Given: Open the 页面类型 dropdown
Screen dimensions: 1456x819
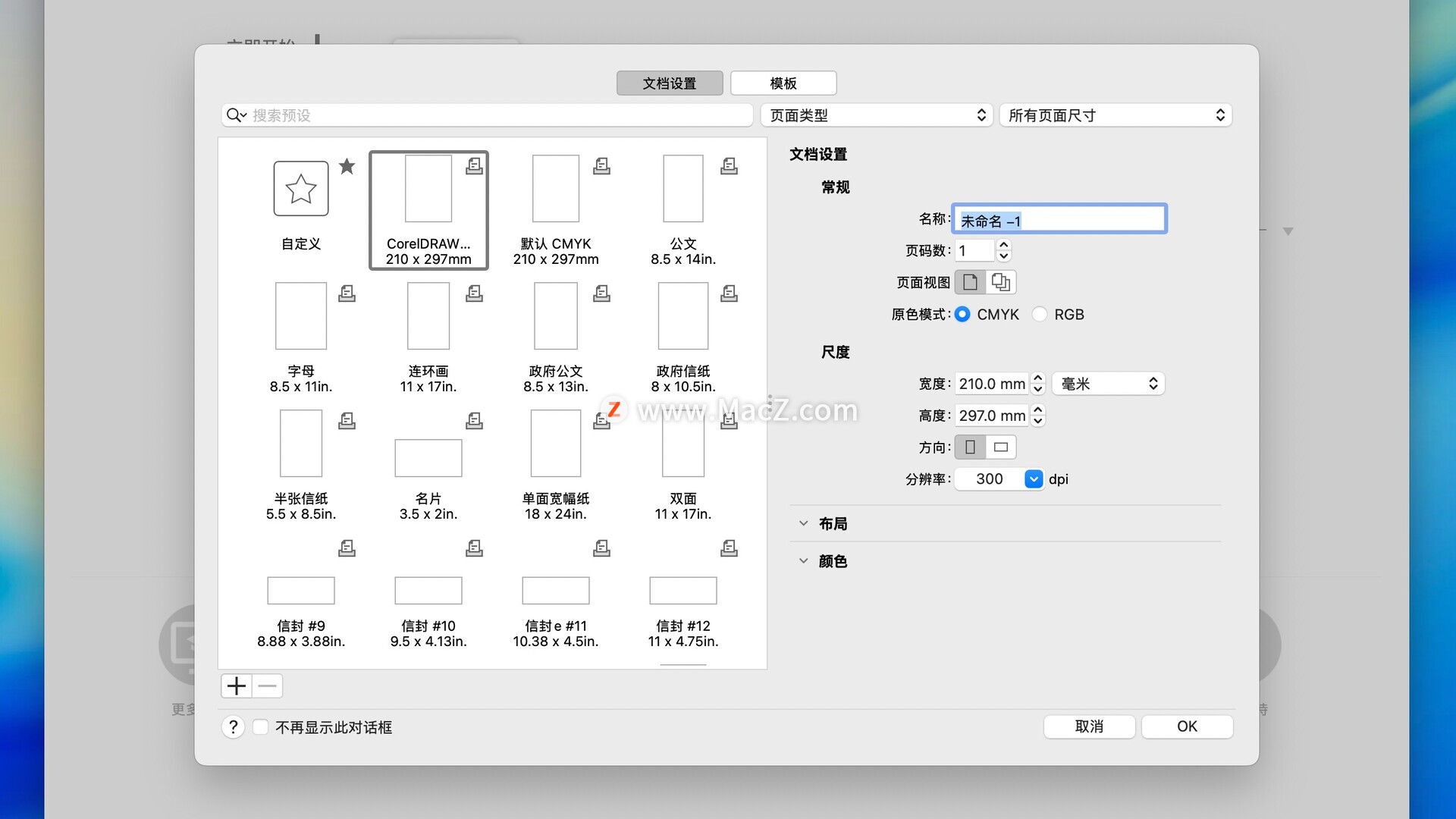Looking at the screenshot, I should tap(877, 115).
